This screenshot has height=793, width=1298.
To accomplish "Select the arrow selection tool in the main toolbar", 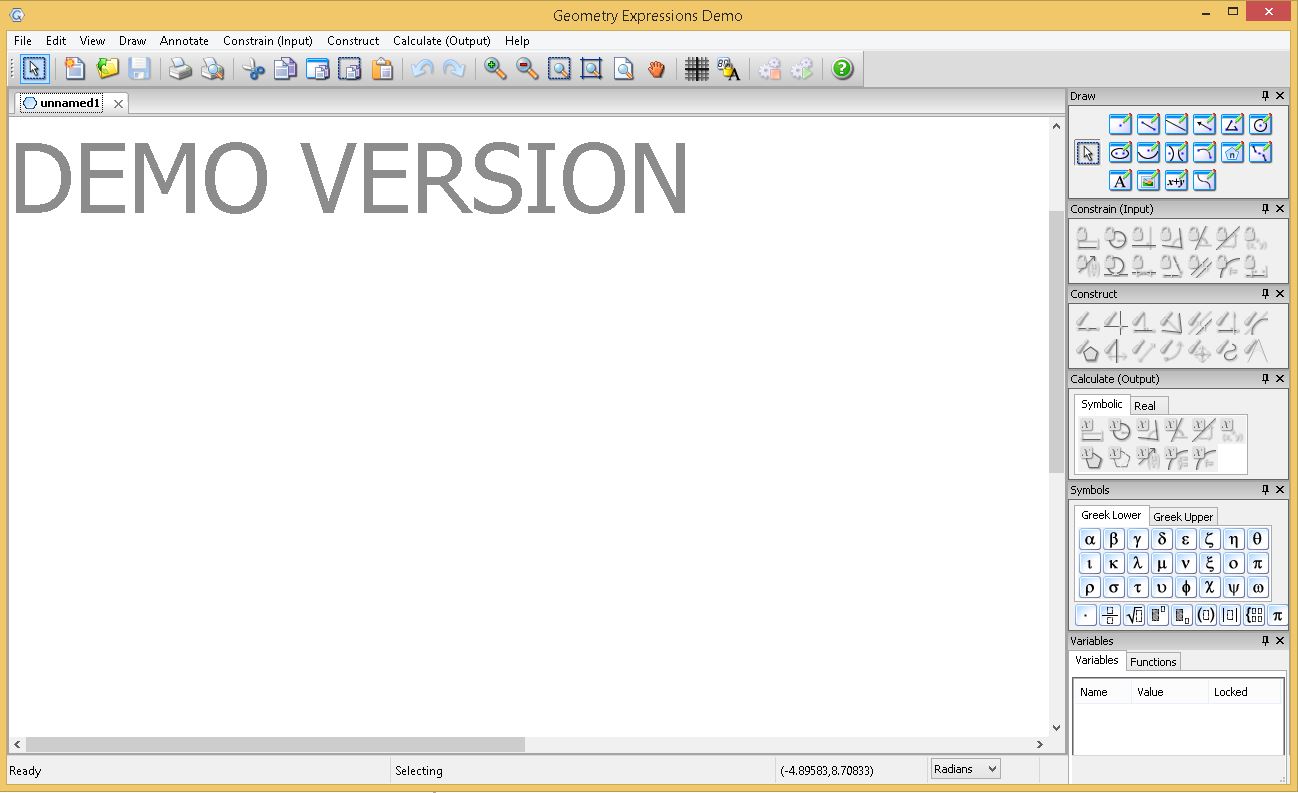I will (35, 69).
